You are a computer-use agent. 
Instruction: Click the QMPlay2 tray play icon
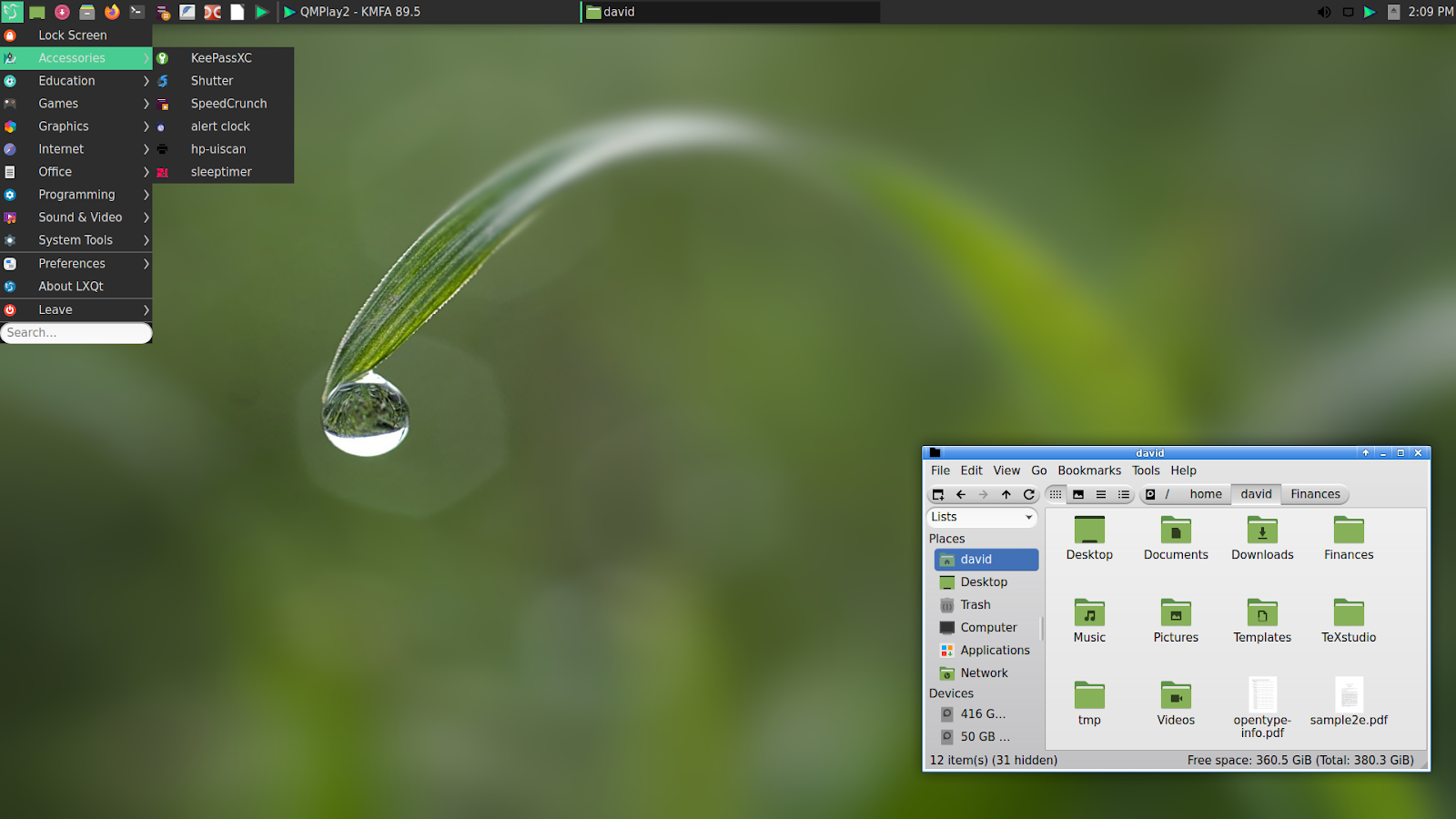click(x=1370, y=12)
